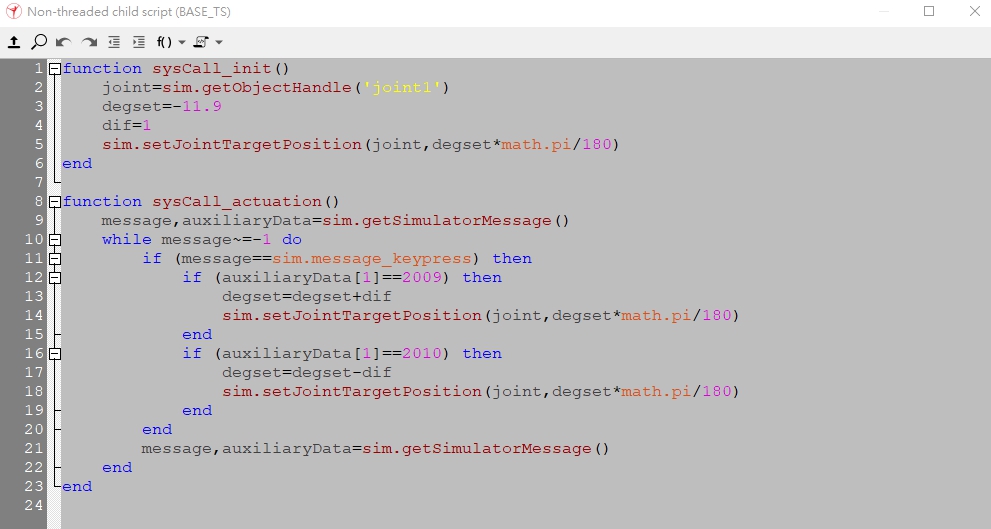Click the final 'end' on line 23

(x=77, y=486)
